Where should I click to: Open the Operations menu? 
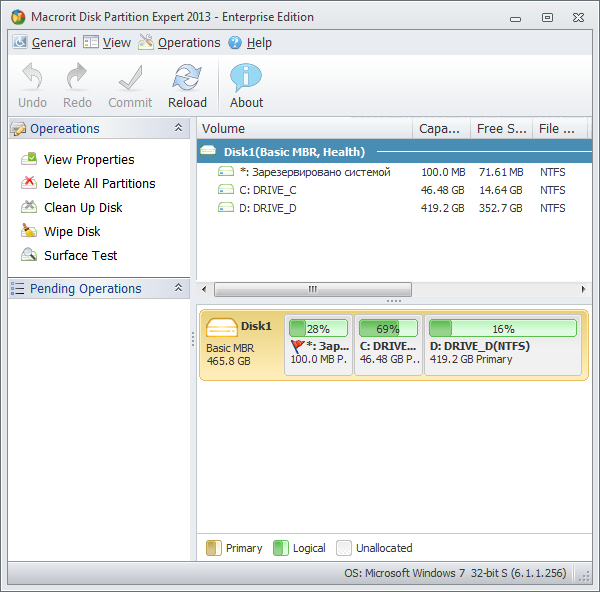tap(179, 42)
